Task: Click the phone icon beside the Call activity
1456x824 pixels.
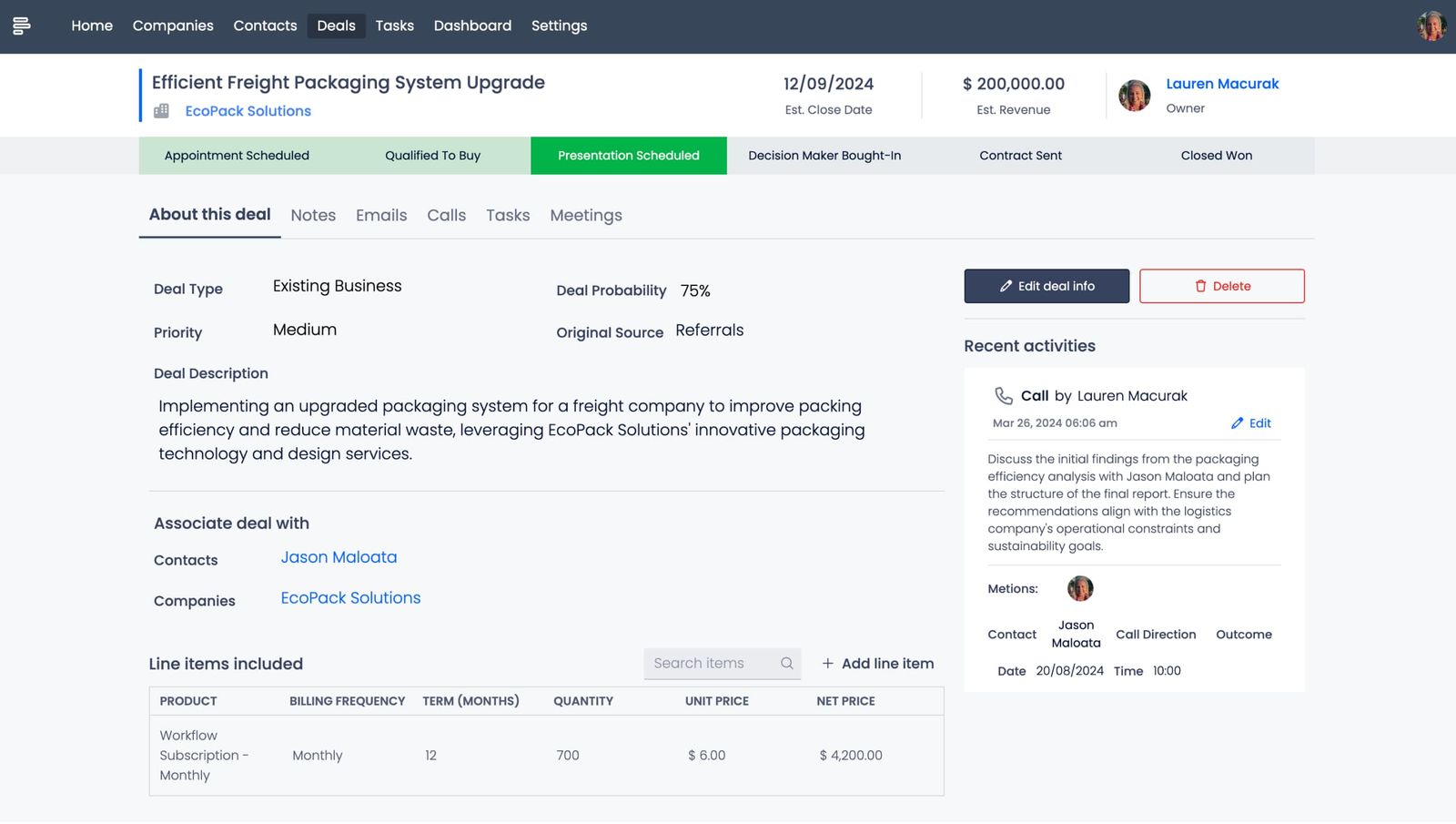Action: [1004, 395]
